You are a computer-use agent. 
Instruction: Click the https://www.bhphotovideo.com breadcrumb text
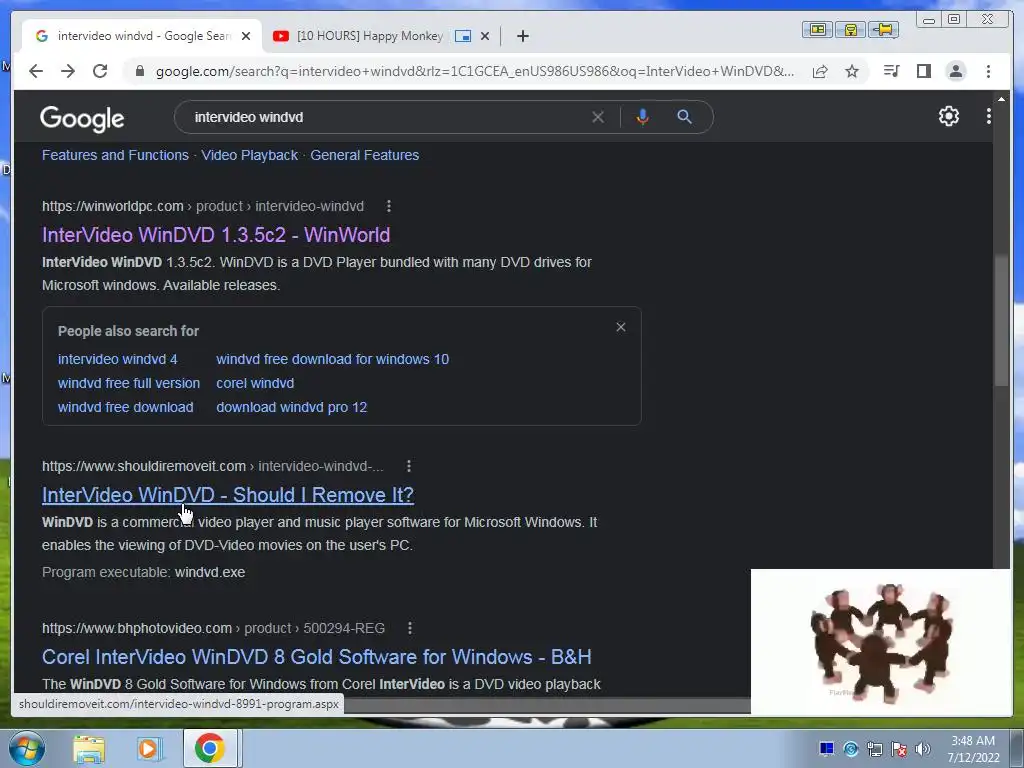pyautogui.click(x=136, y=628)
